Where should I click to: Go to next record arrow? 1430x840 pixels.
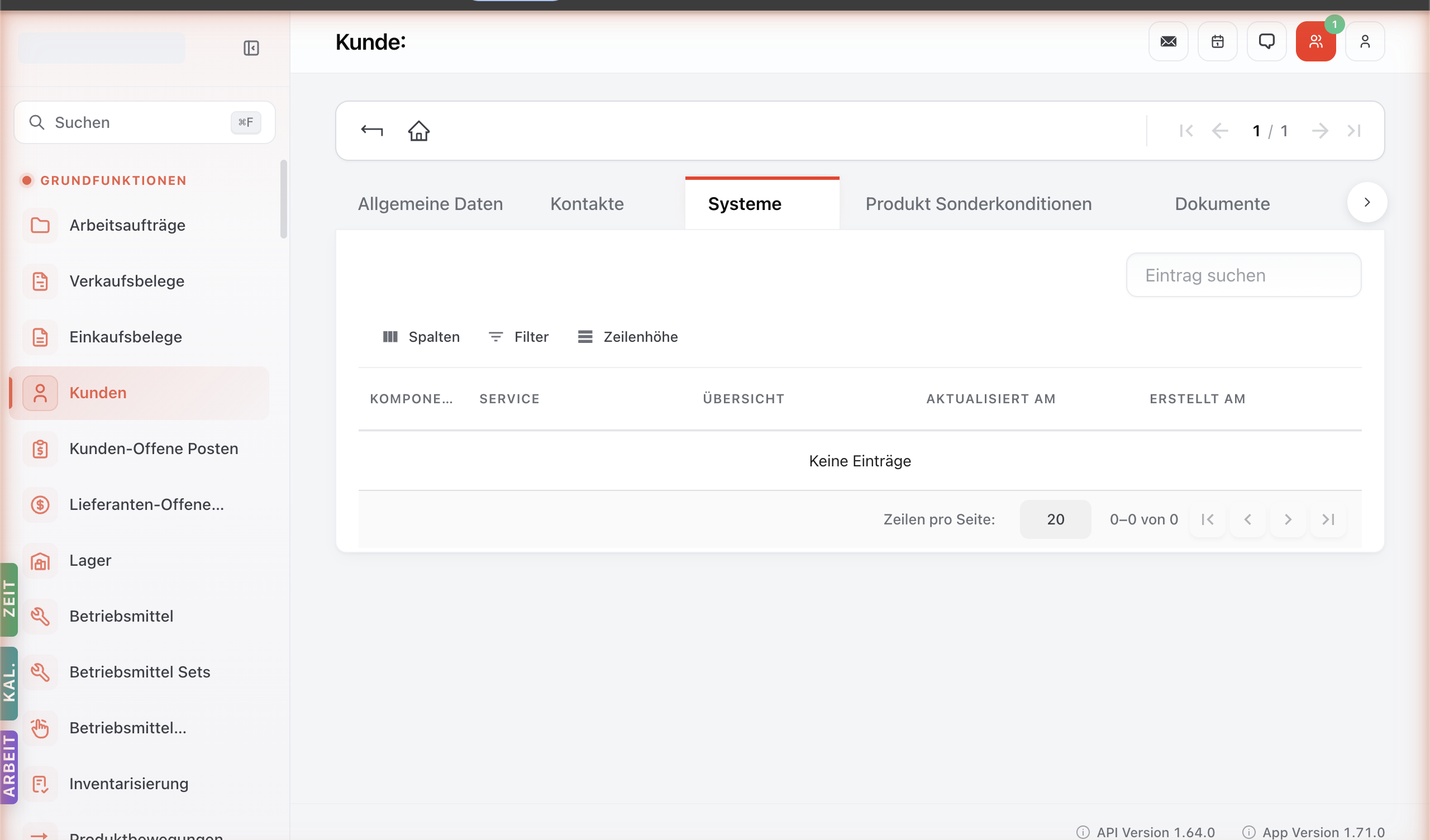point(1320,131)
